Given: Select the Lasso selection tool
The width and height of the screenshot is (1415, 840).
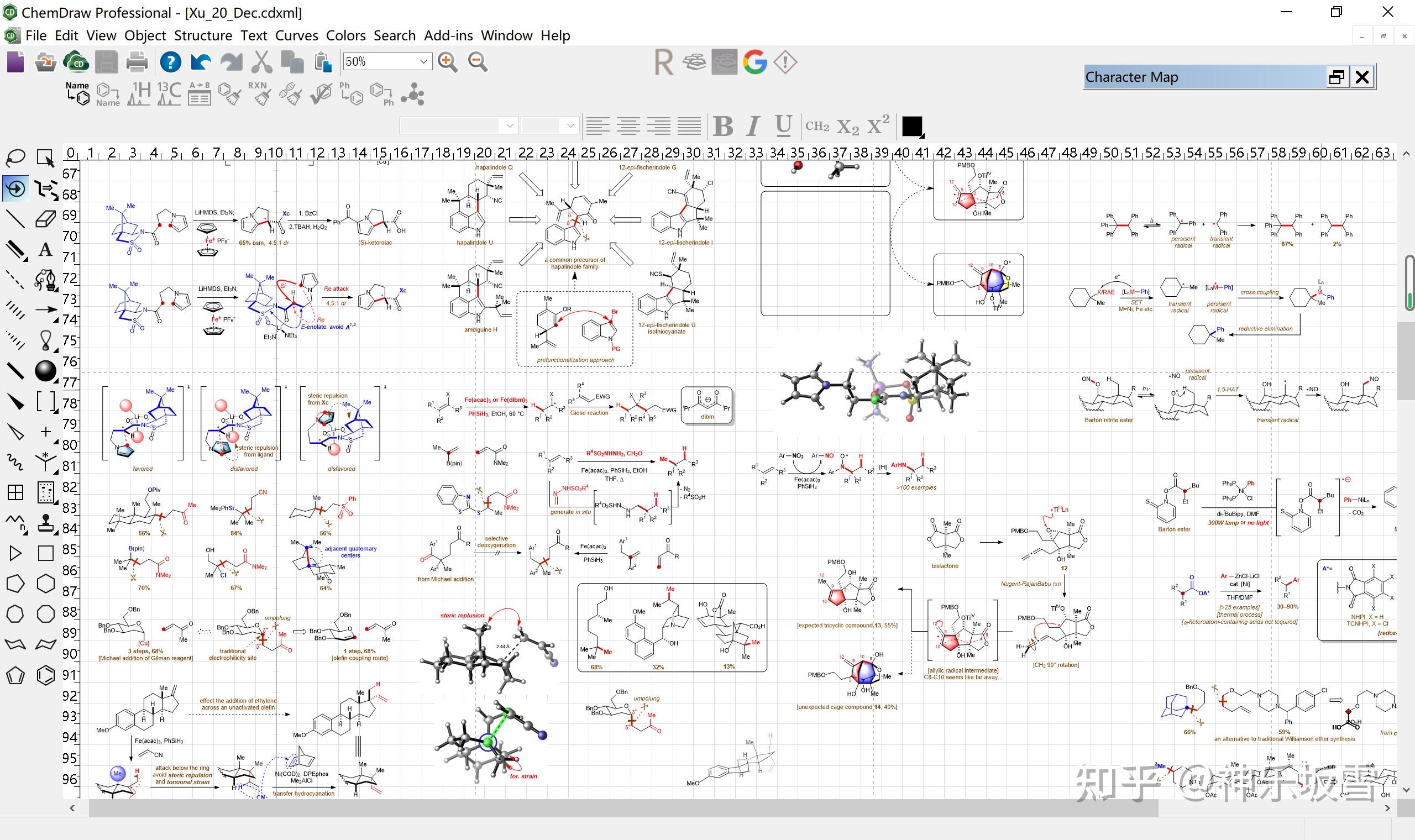Looking at the screenshot, I should [15, 157].
